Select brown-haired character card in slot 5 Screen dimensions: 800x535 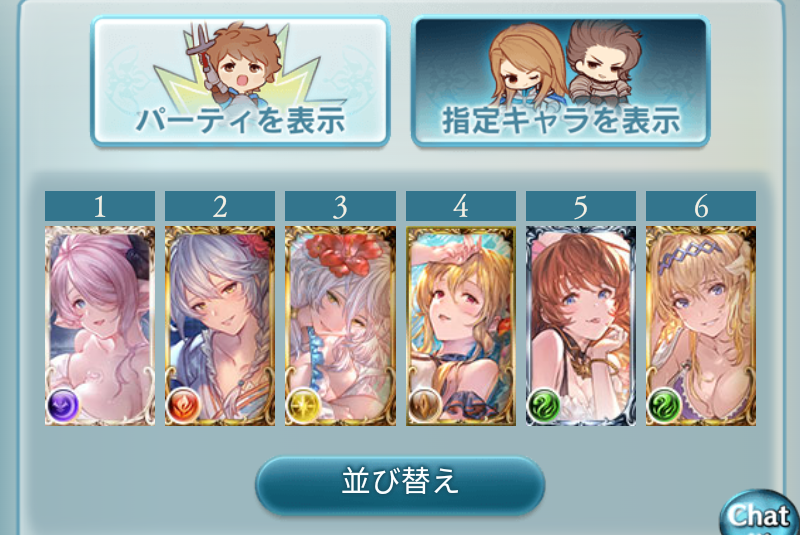coord(581,326)
